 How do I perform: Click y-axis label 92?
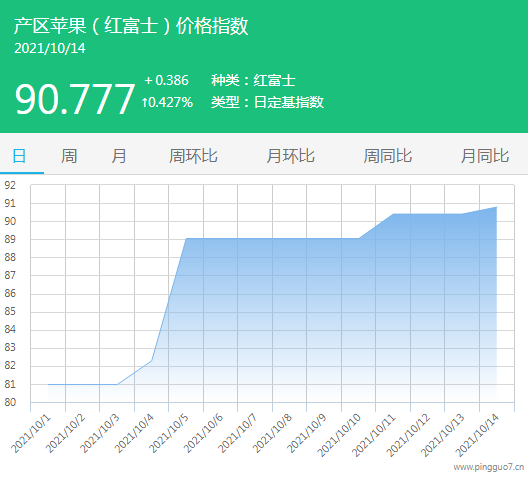10,185
